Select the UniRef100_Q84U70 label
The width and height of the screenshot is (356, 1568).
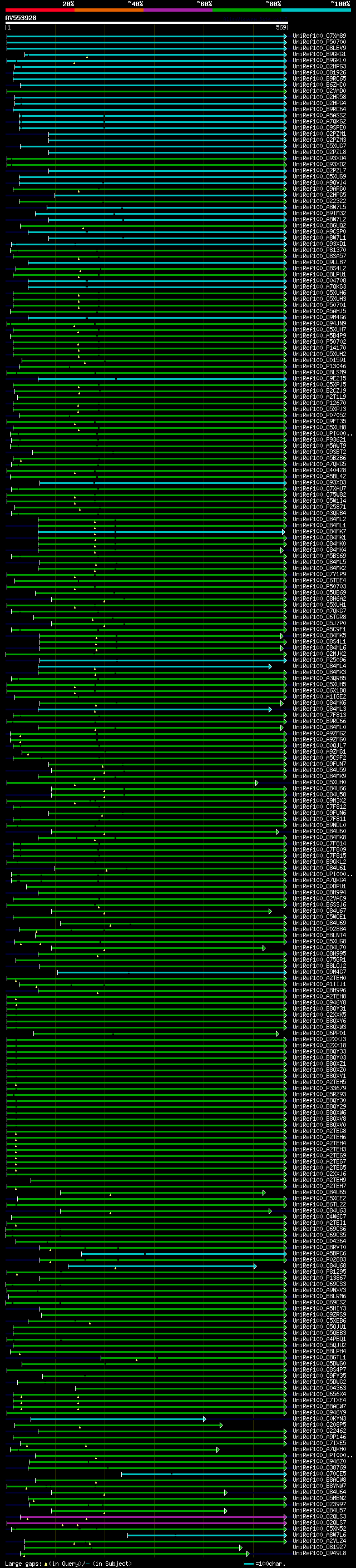[319, 948]
